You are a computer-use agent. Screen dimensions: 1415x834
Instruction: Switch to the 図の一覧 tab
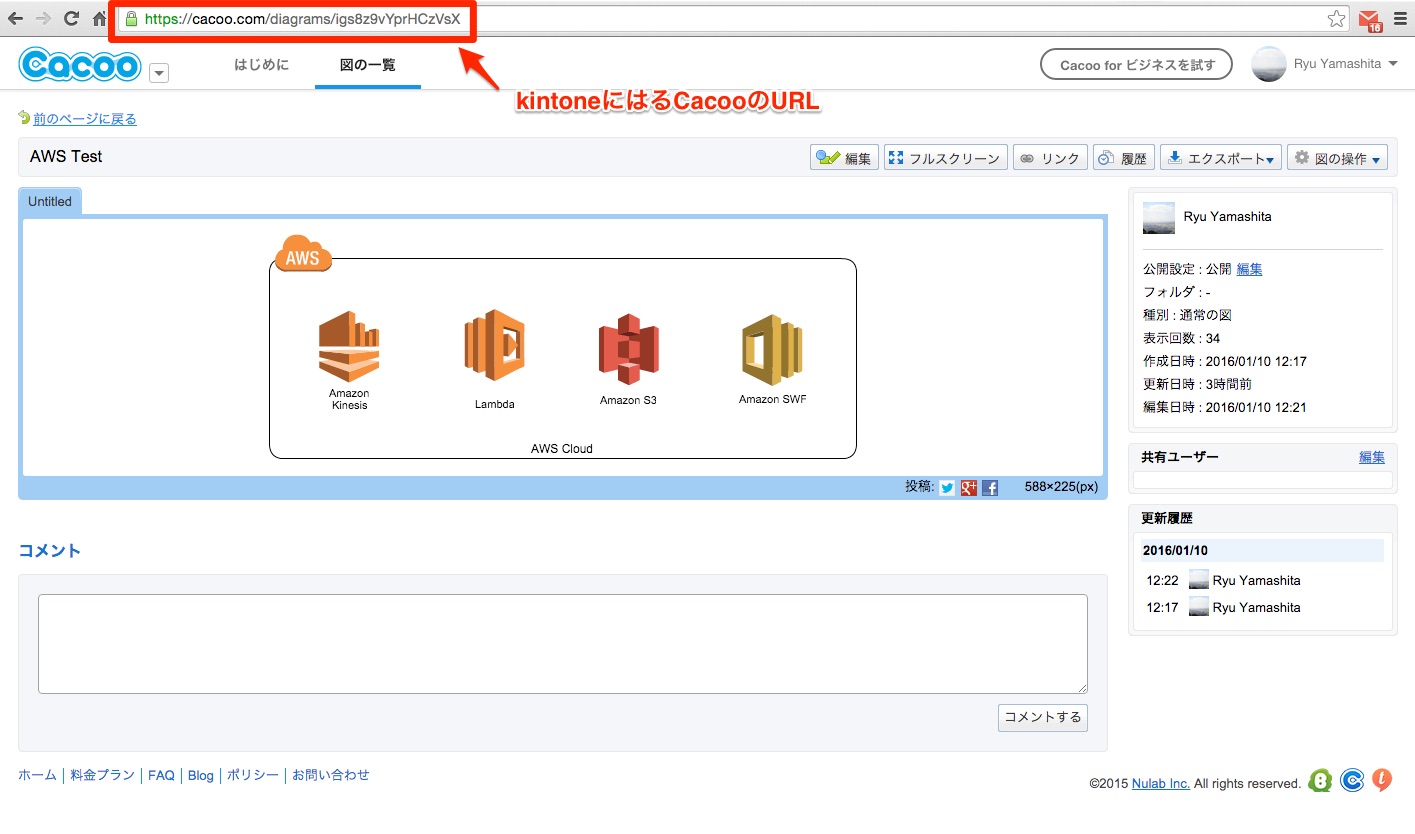pos(368,65)
